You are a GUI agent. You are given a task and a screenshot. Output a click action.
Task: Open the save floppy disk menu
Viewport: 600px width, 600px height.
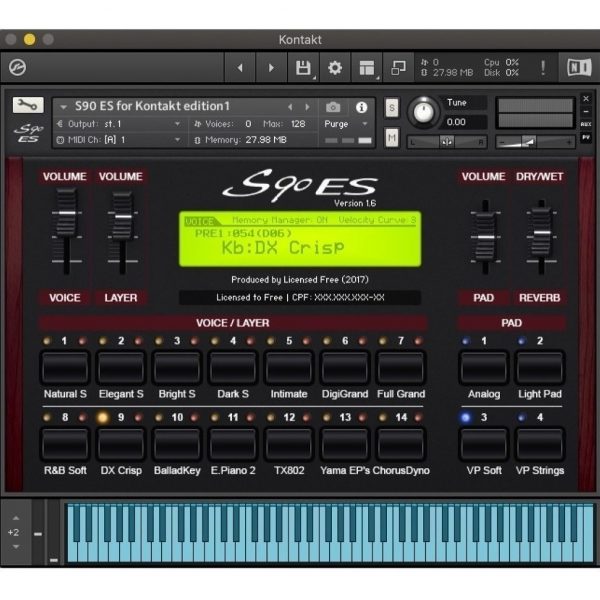[x=303, y=68]
